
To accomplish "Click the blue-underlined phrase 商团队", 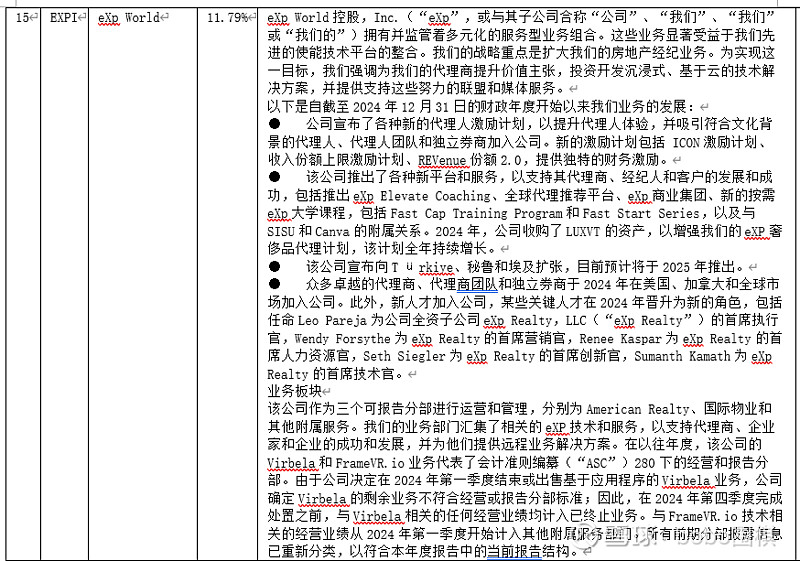I will (x=477, y=284).
